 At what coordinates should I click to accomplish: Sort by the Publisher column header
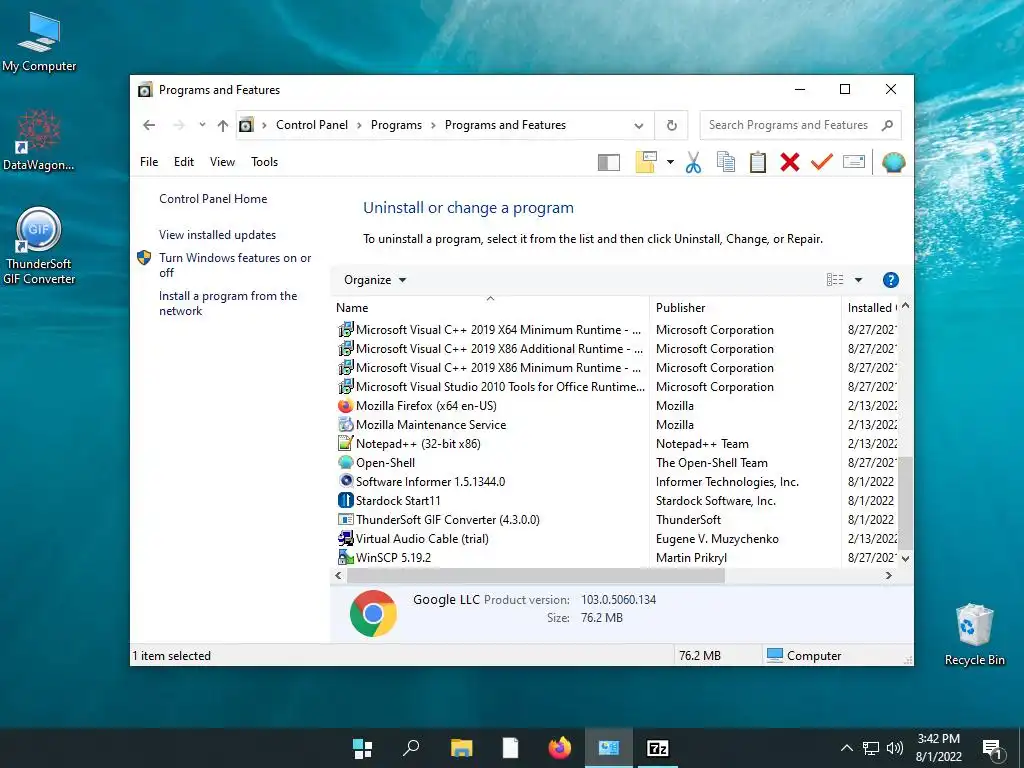tap(745, 308)
